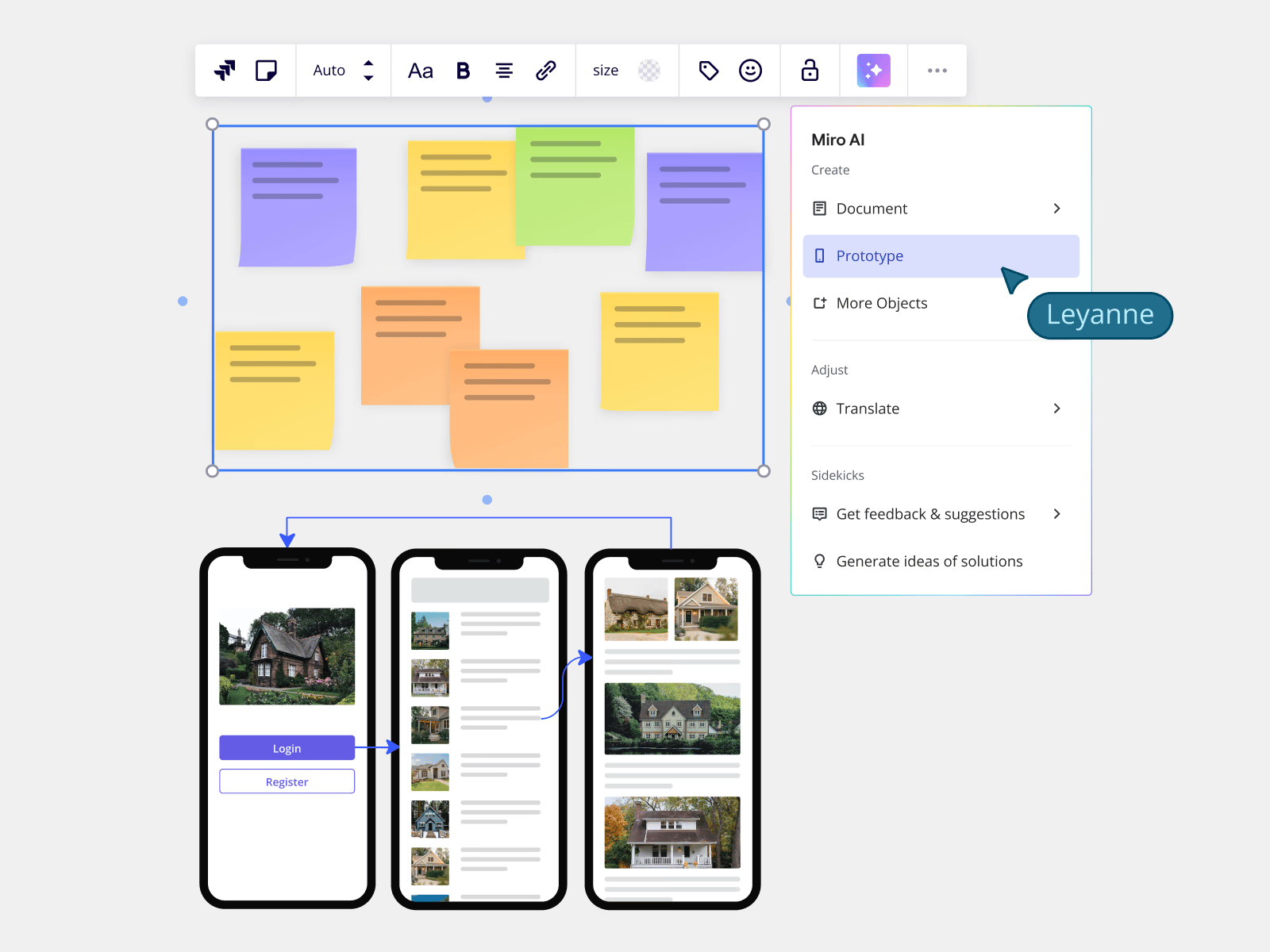Select the green sticky note
This screenshot has height=952, width=1270.
[575, 186]
